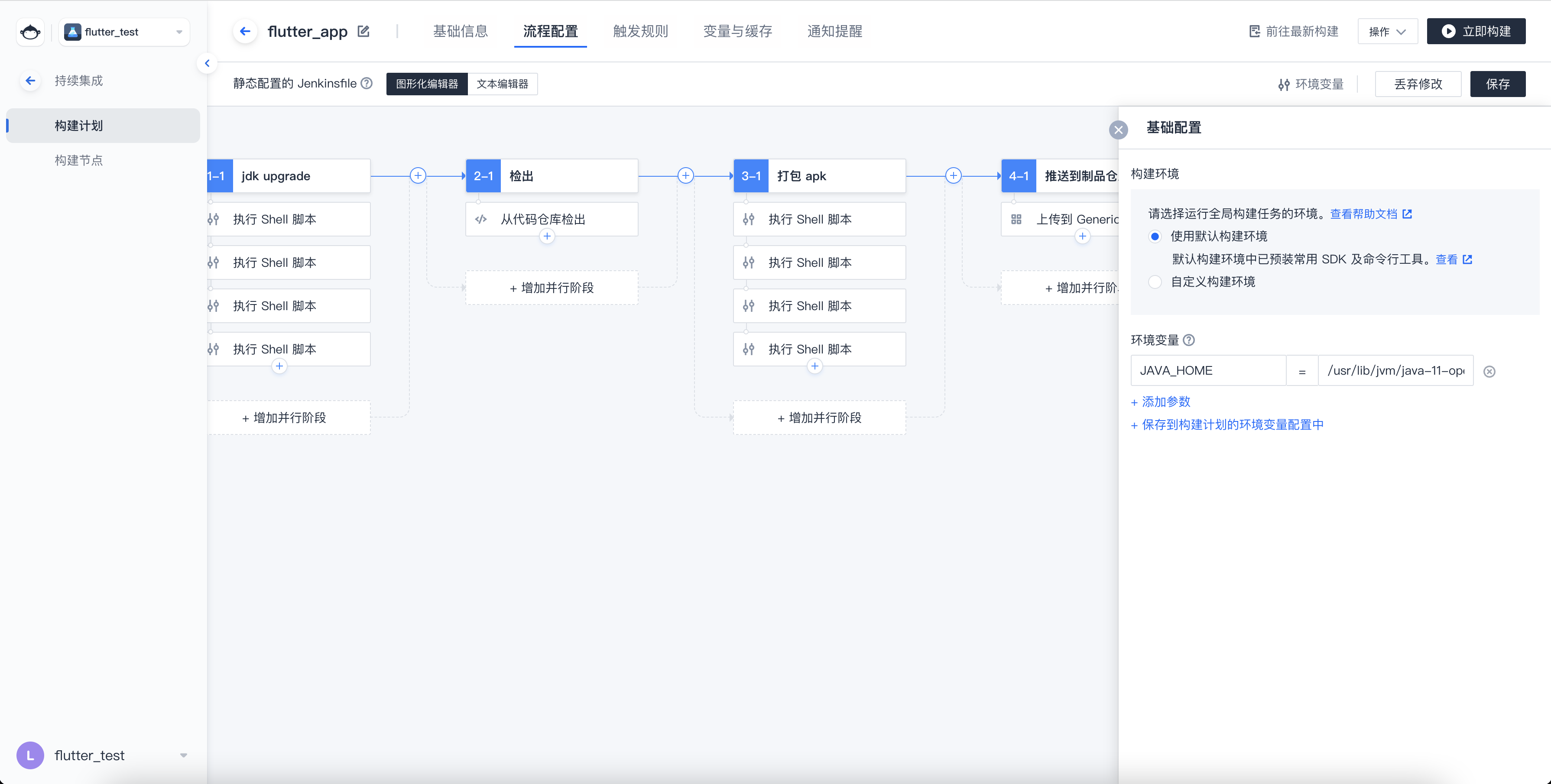Image resolution: width=1551 pixels, height=784 pixels.
Task: Select the 图形化编辑器 editor mode
Action: coord(427,84)
